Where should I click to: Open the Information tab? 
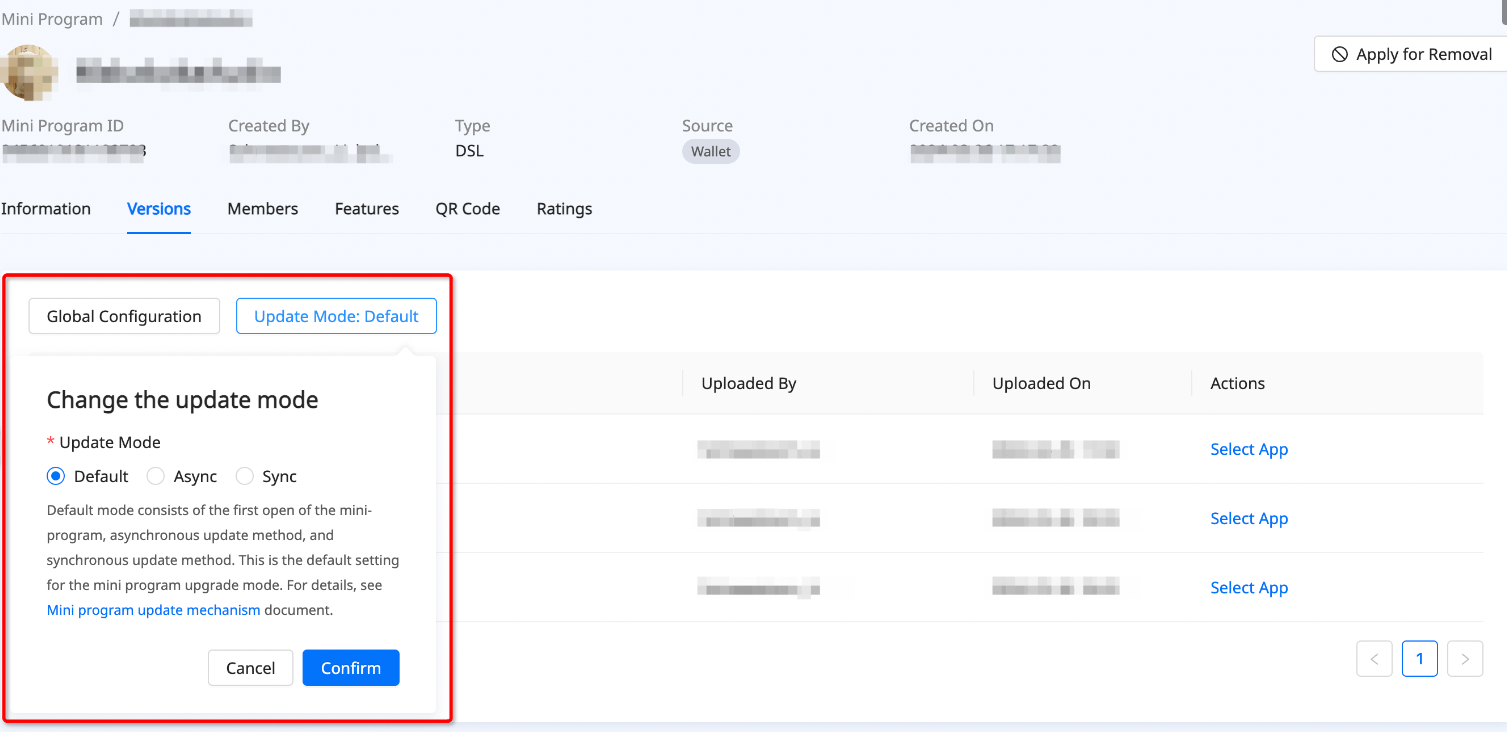[46, 209]
